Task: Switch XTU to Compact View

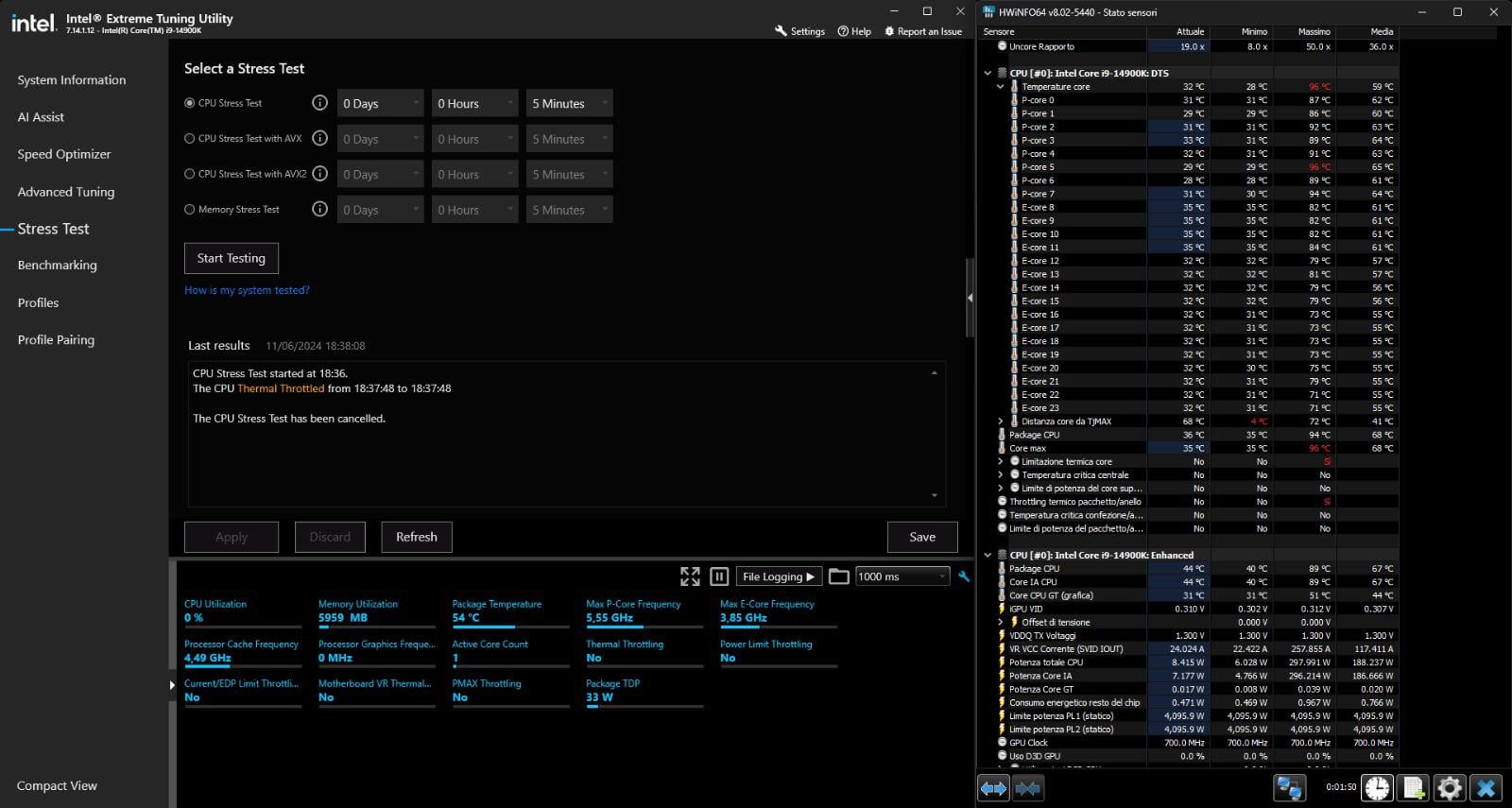Action: click(x=57, y=786)
